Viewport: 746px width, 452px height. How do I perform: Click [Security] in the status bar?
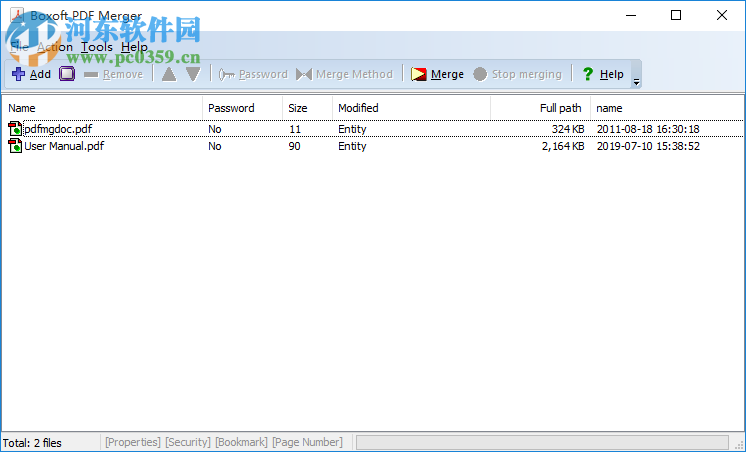[188, 442]
